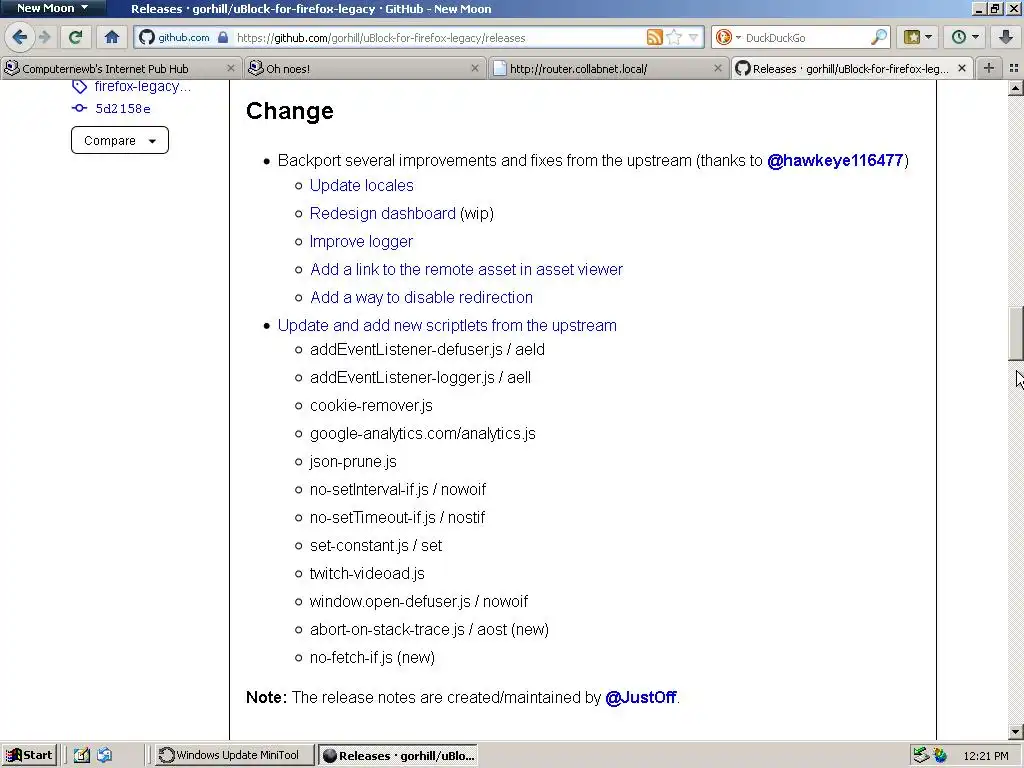1024x768 pixels.
Task: Open the New Moon application menu
Action: pos(52,8)
